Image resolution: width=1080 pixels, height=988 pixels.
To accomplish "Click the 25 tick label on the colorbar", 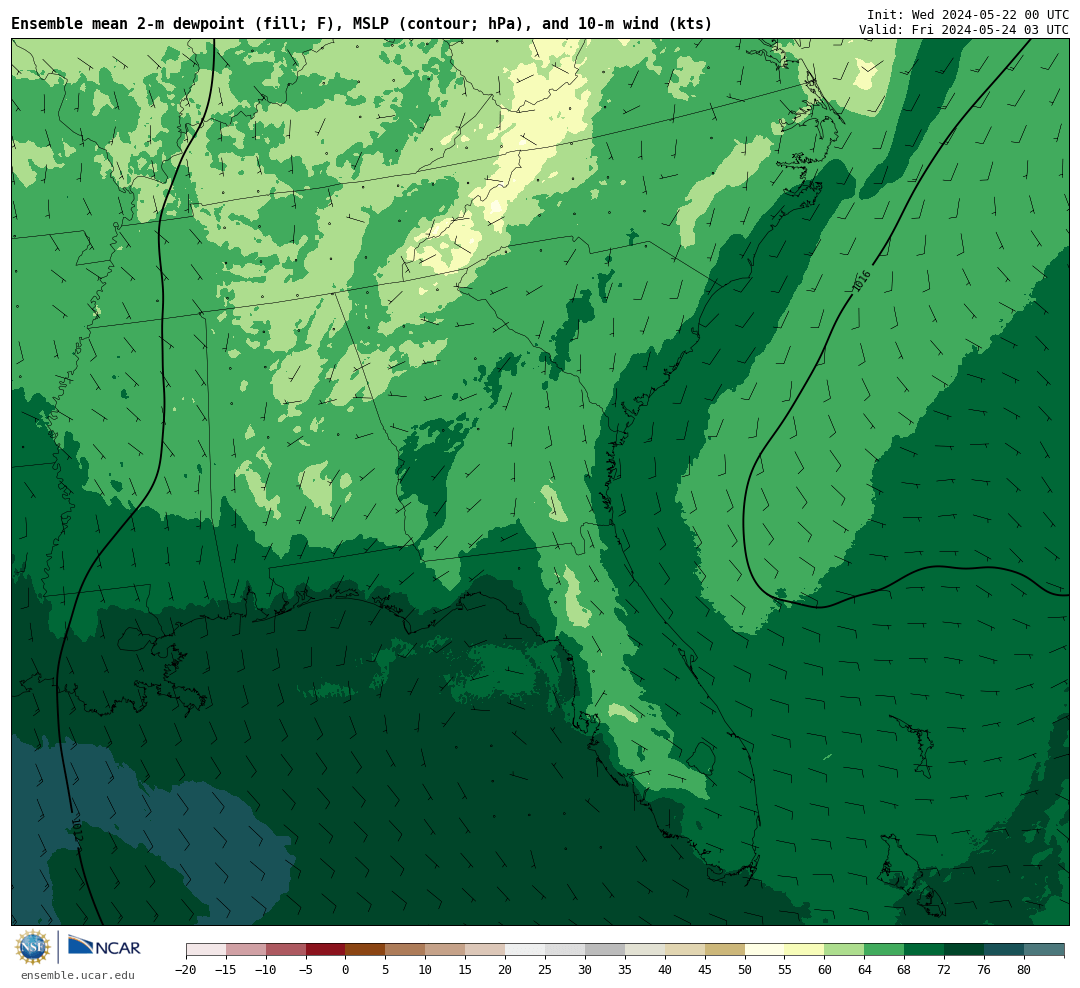I will click(546, 969).
